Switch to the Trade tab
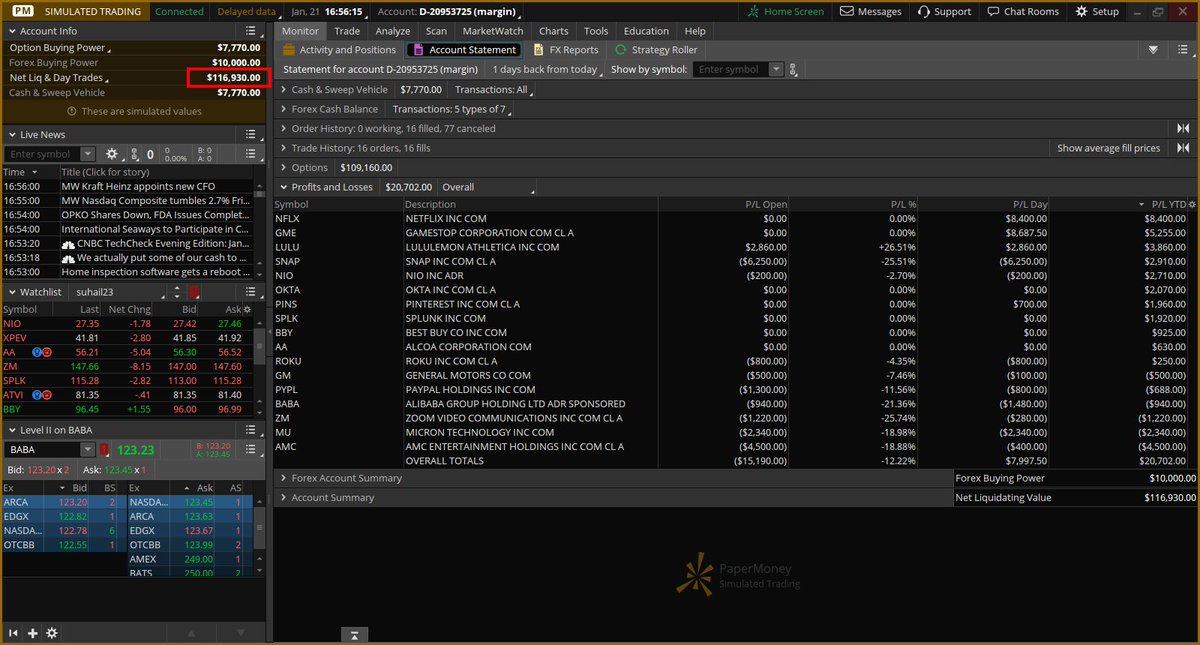The width and height of the screenshot is (1200, 645). [x=347, y=31]
